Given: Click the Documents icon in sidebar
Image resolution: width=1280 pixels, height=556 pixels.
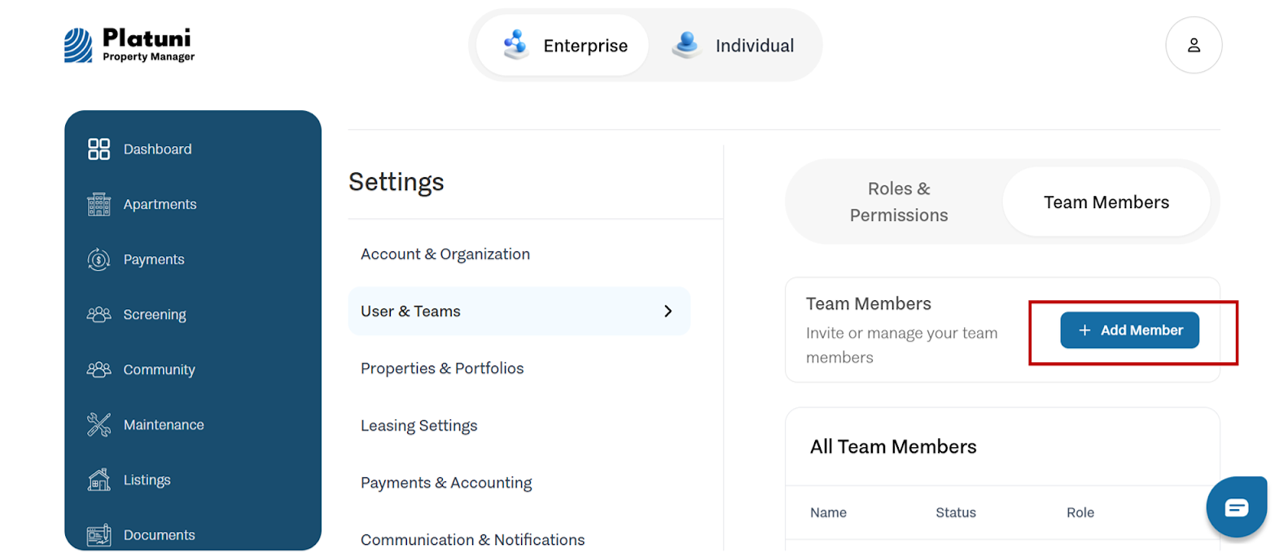Looking at the screenshot, I should (99, 535).
